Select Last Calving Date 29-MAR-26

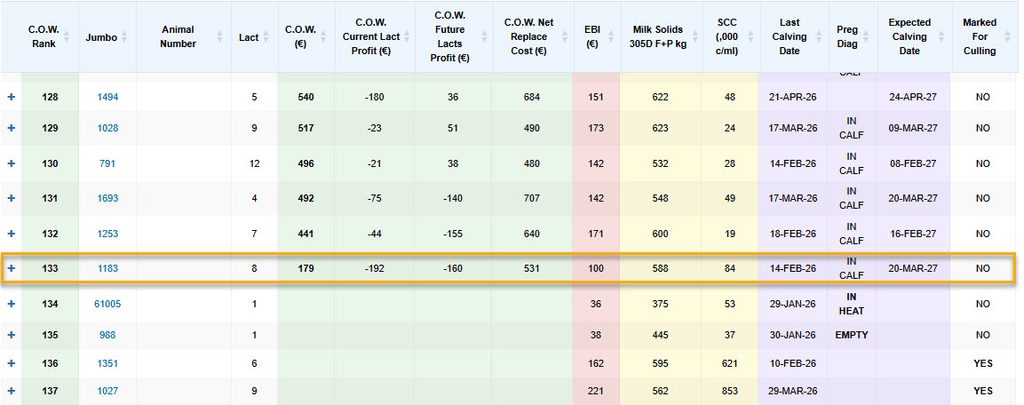point(792,391)
